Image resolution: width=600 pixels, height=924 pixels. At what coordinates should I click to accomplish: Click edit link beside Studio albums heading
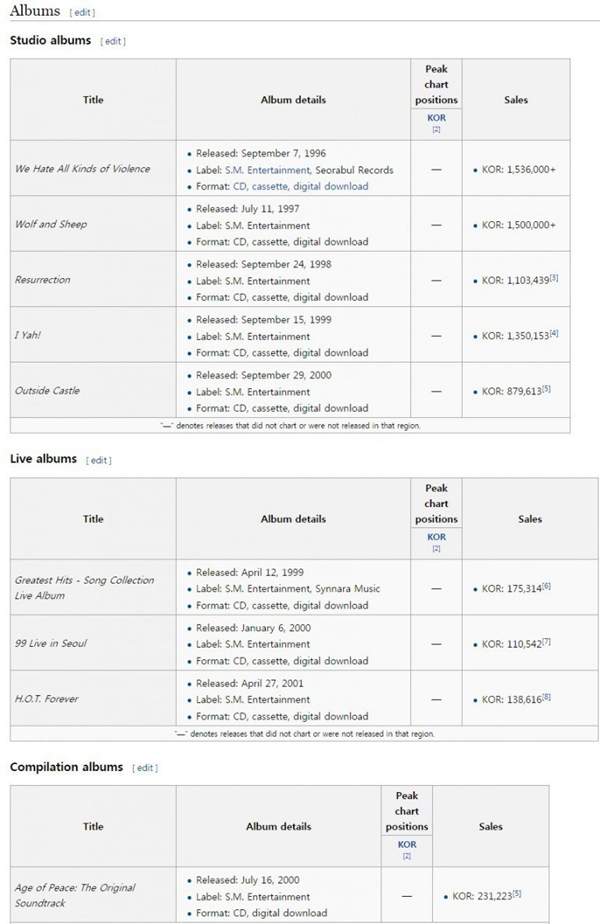click(113, 41)
